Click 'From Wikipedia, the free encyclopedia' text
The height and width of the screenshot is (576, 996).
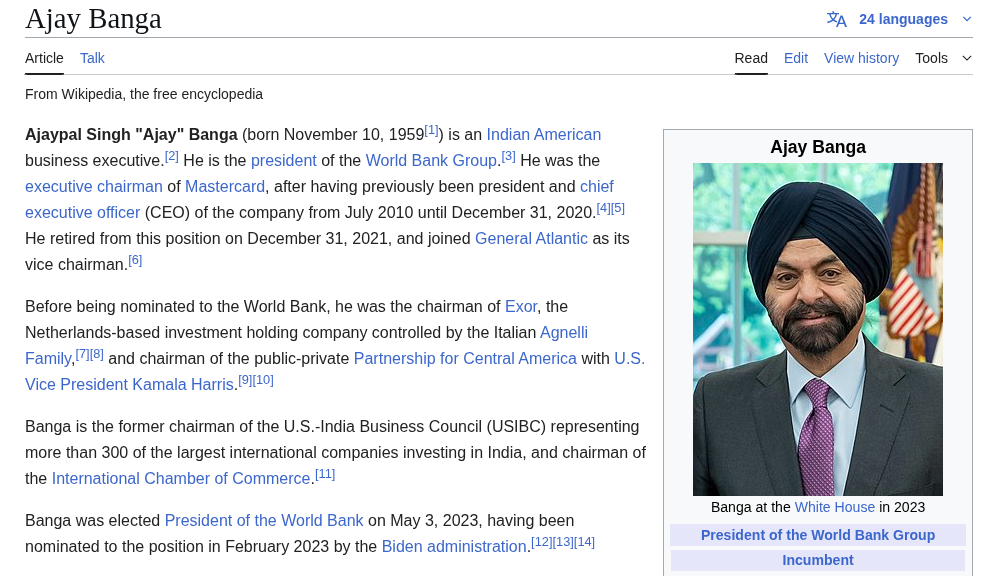pyautogui.click(x=144, y=95)
